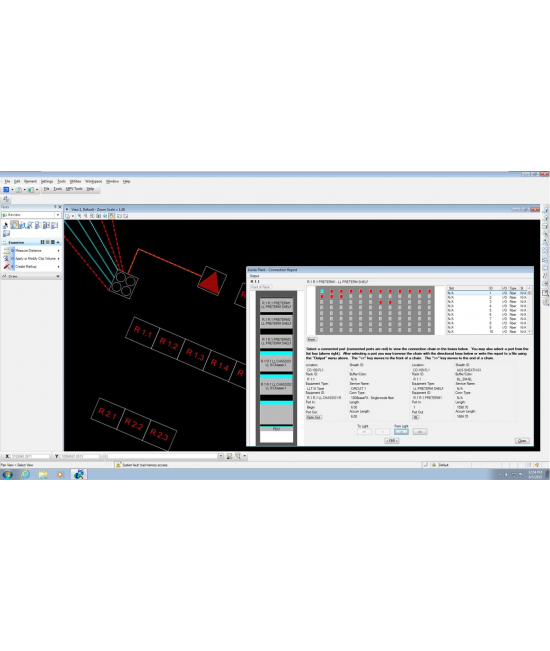
Task: Open the MPV Tools menu
Action: [74, 189]
